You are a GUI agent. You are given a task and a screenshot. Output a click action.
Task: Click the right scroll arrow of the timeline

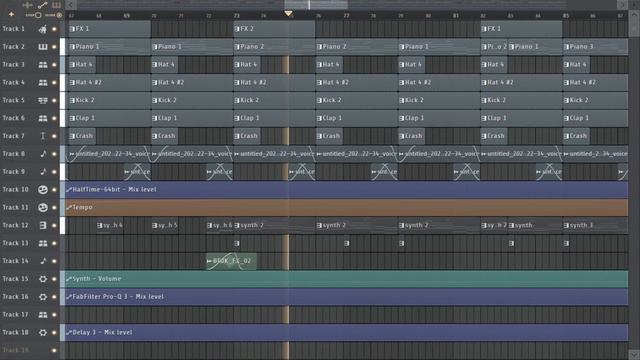pyautogui.click(x=623, y=5)
